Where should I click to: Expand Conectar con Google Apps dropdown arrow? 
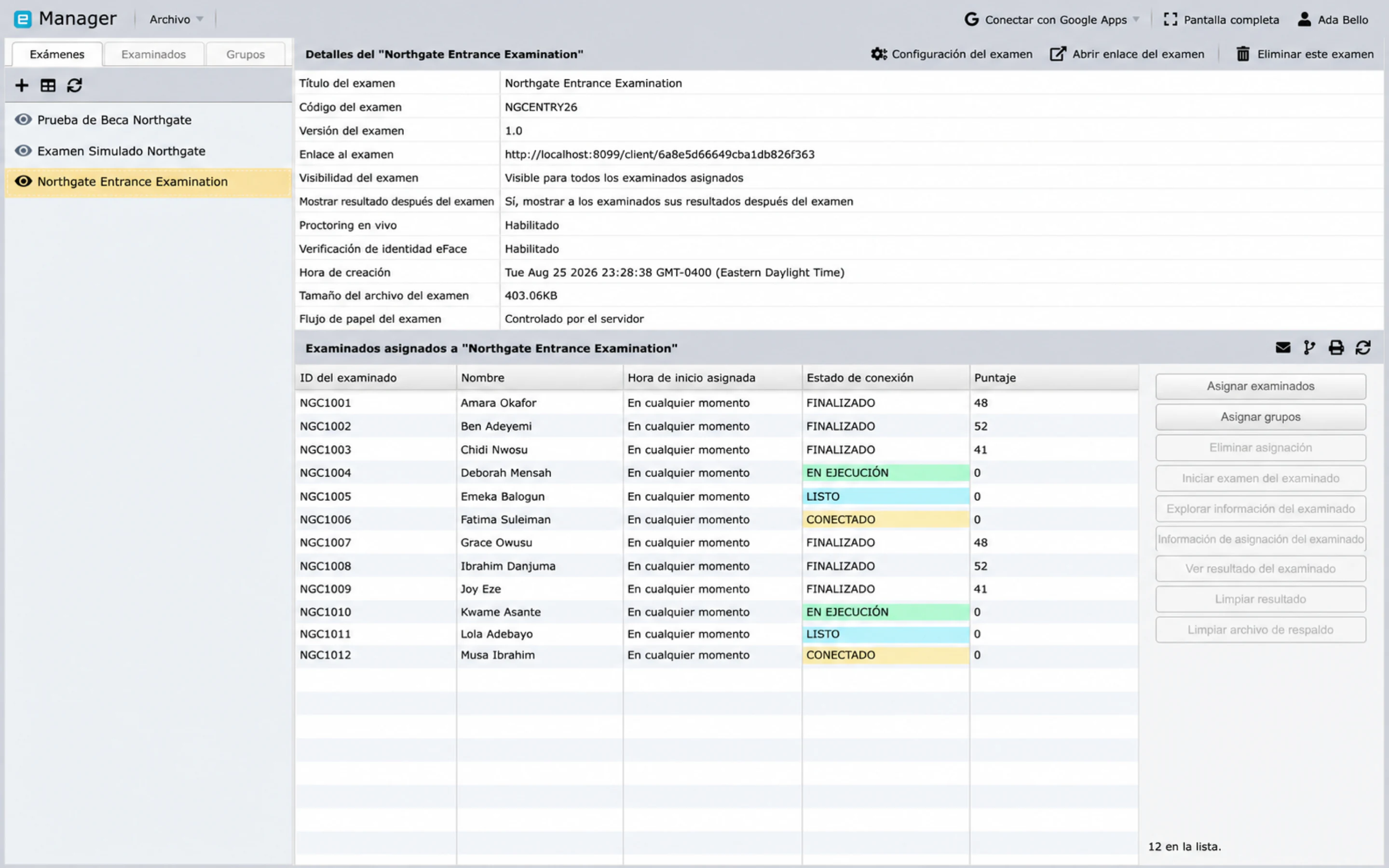pos(1136,19)
